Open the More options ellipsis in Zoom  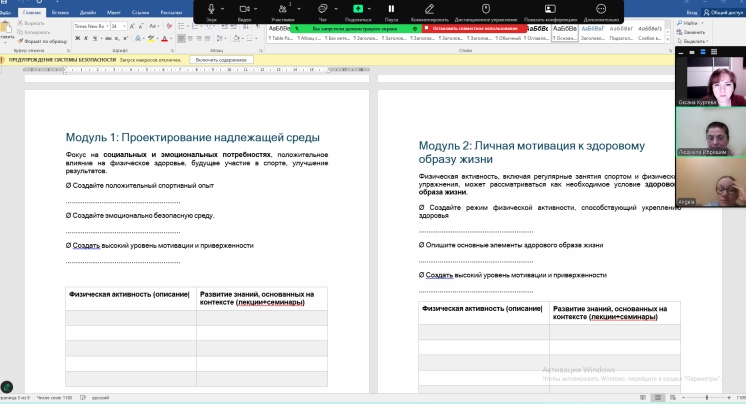[x=602, y=9]
